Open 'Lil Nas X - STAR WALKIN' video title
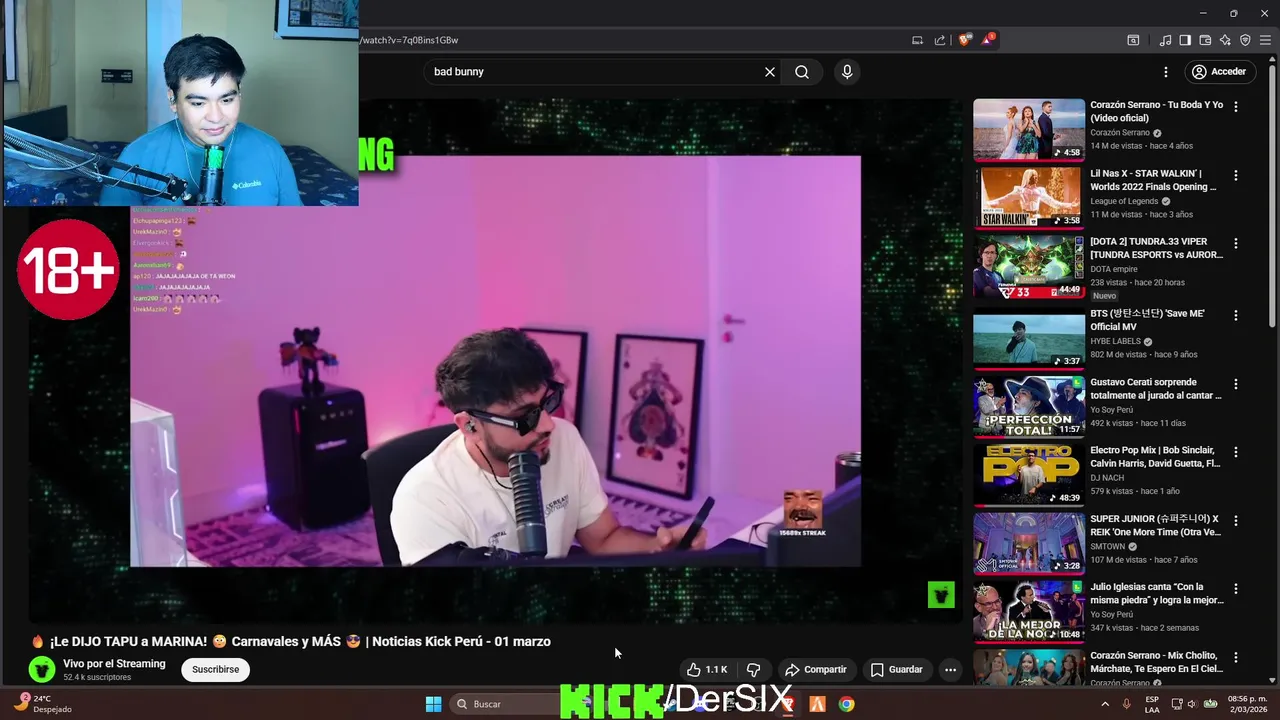 click(1153, 180)
